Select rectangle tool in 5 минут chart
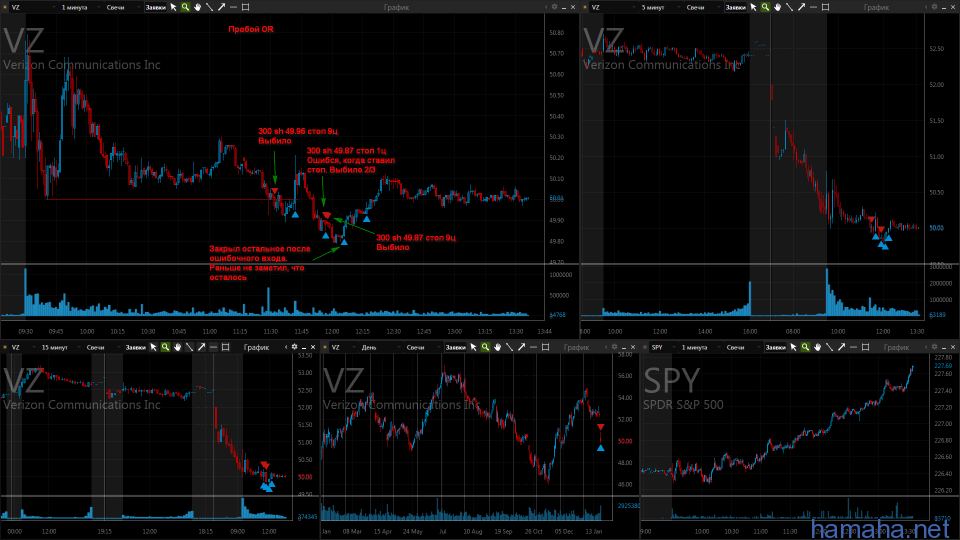960x540 pixels. [825, 7]
